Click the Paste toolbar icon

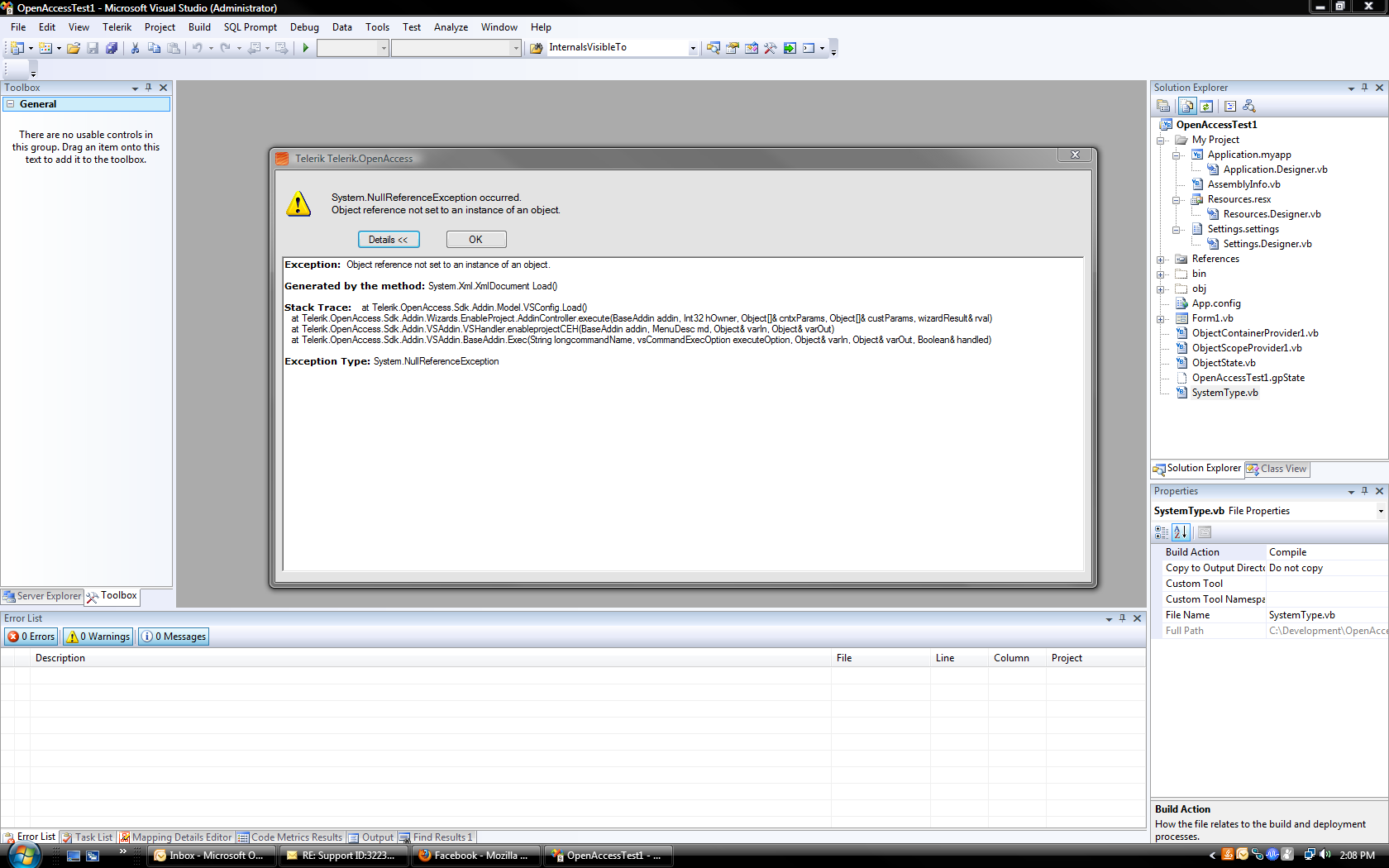point(174,48)
